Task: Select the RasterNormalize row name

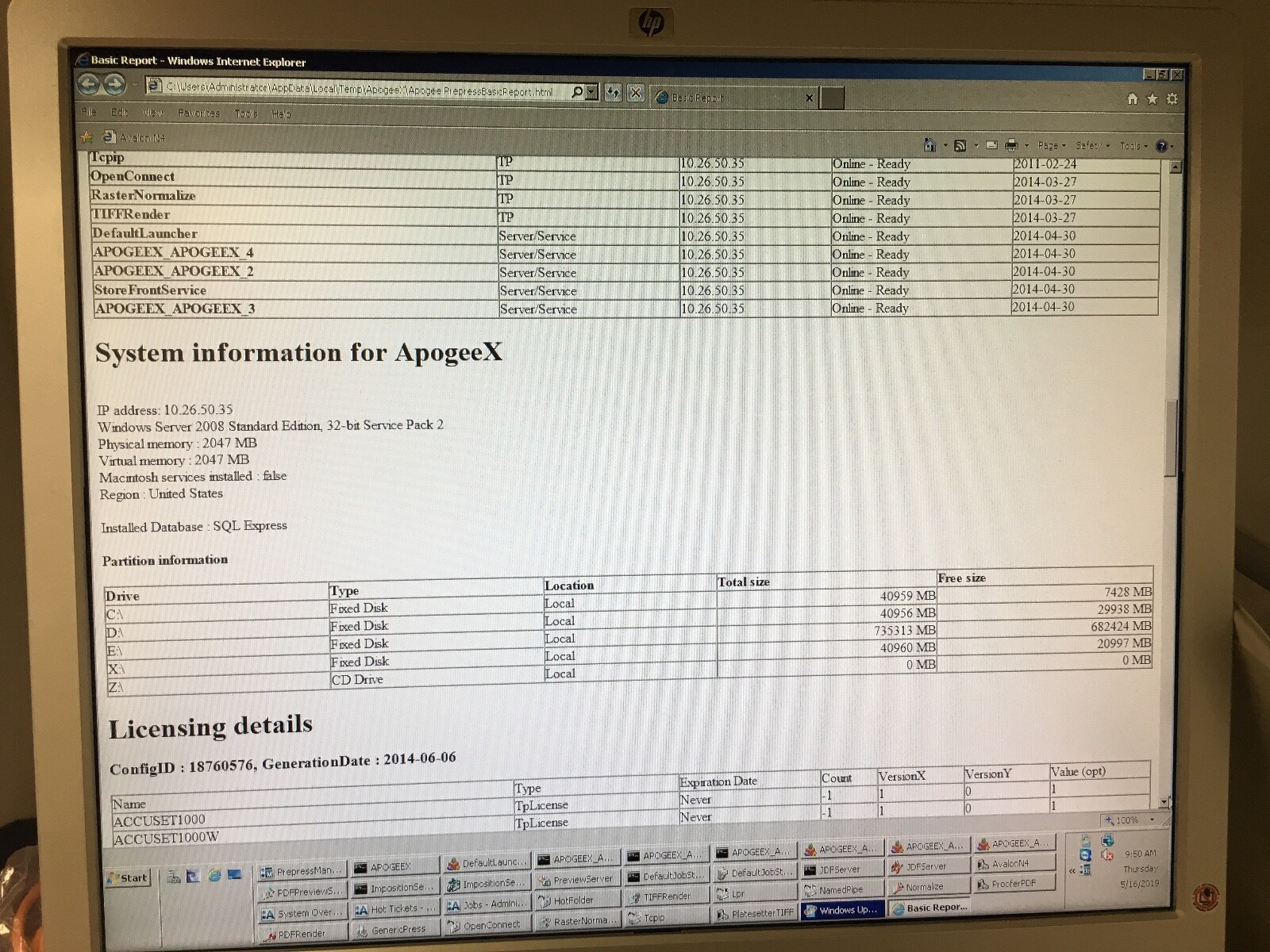Action: 143,195
